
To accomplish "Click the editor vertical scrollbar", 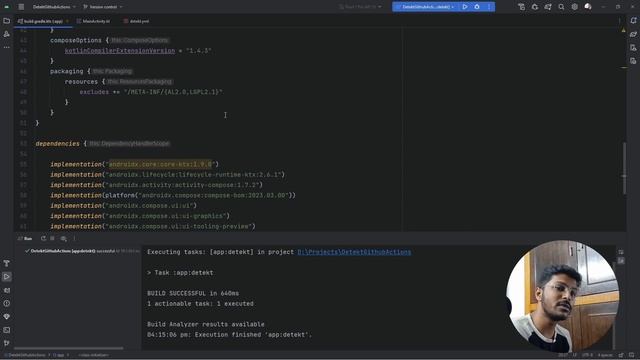I will tap(624, 168).
